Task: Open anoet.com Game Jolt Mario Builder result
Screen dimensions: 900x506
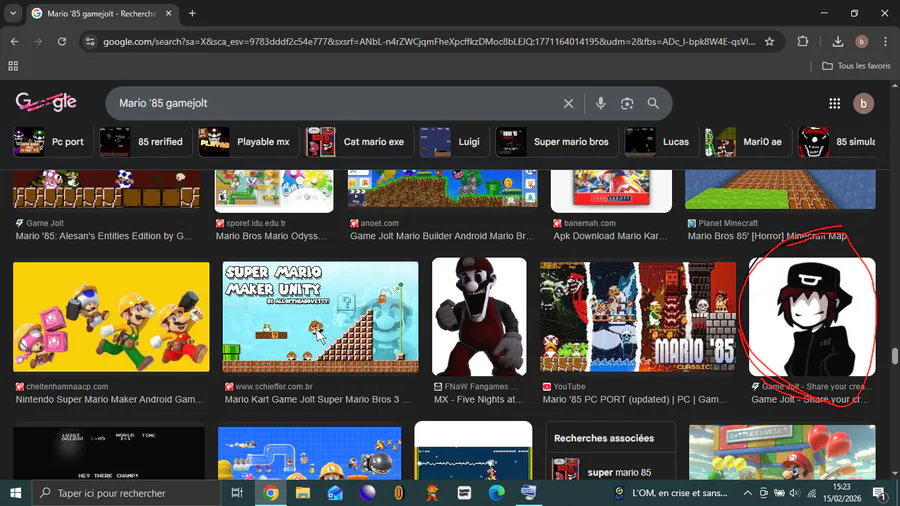Action: pos(442,236)
